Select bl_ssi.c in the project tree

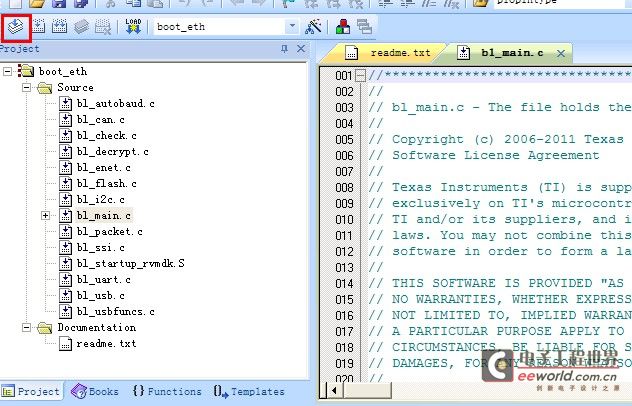pyautogui.click(x=100, y=248)
